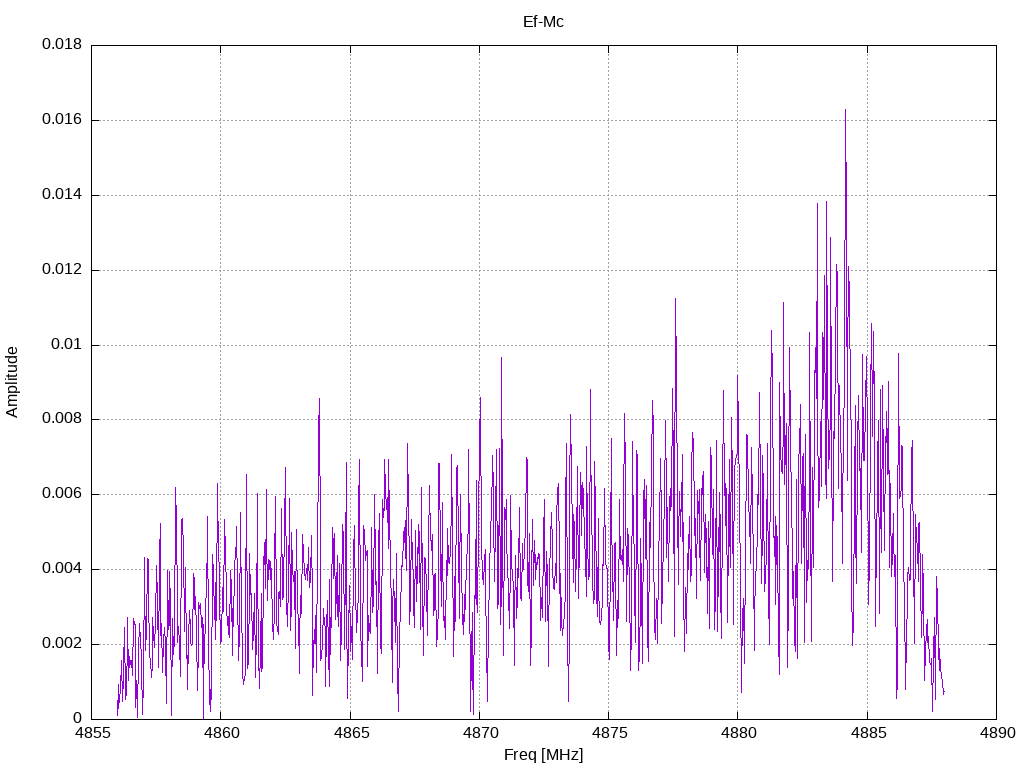Viewport: 1024px width, 768px height.
Task: Click the plot title 'Ef-Mc'
Action: click(543, 21)
